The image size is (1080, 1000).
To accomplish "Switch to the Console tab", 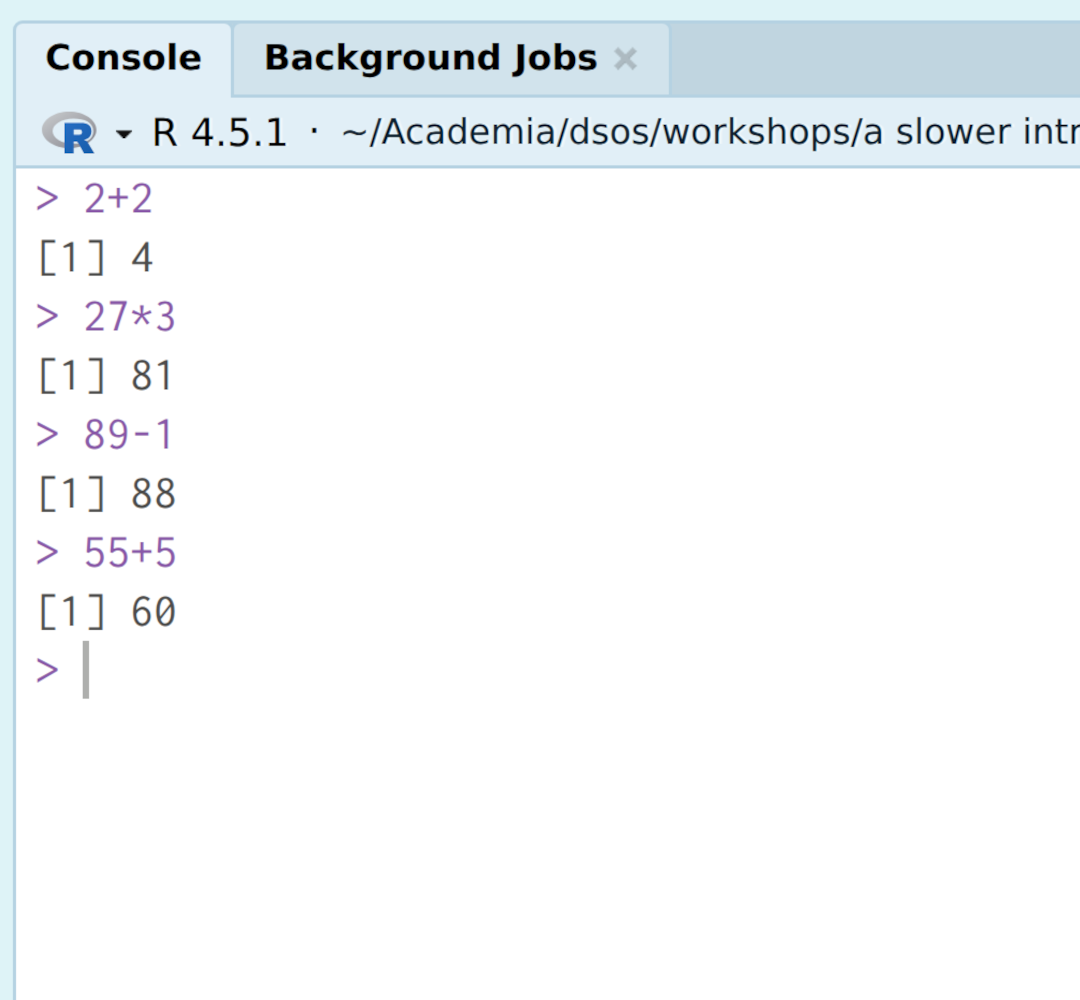I will (x=123, y=59).
